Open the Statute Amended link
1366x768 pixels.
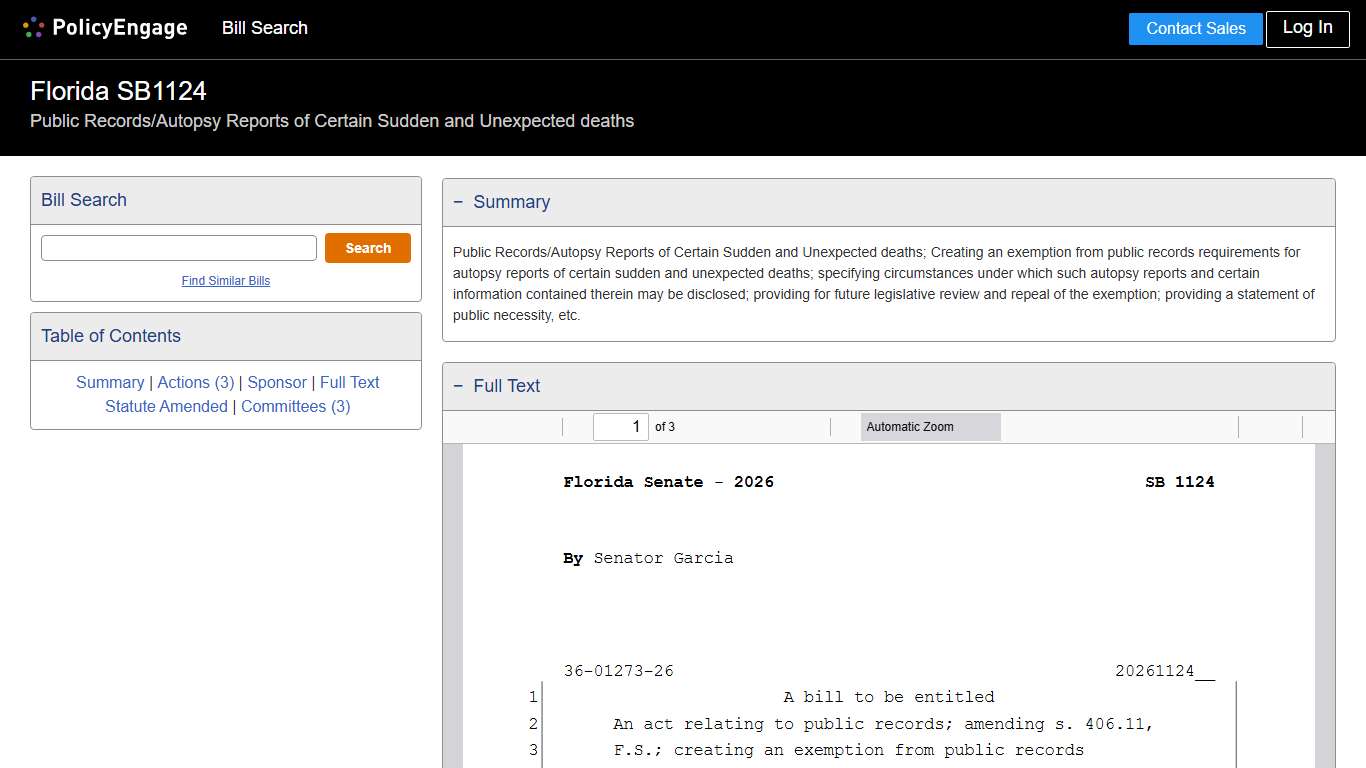[x=166, y=406]
